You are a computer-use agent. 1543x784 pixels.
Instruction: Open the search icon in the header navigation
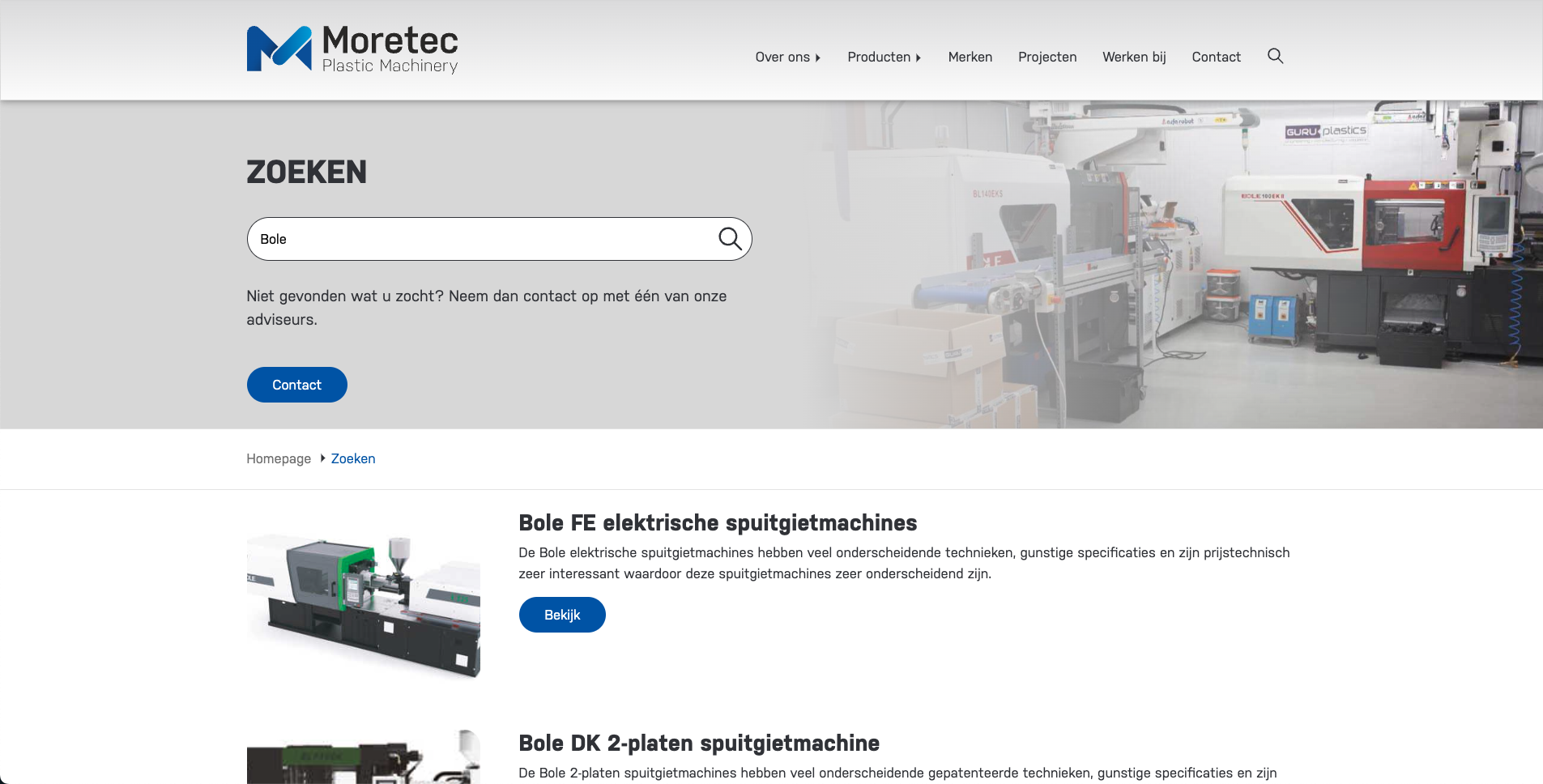coord(1275,56)
